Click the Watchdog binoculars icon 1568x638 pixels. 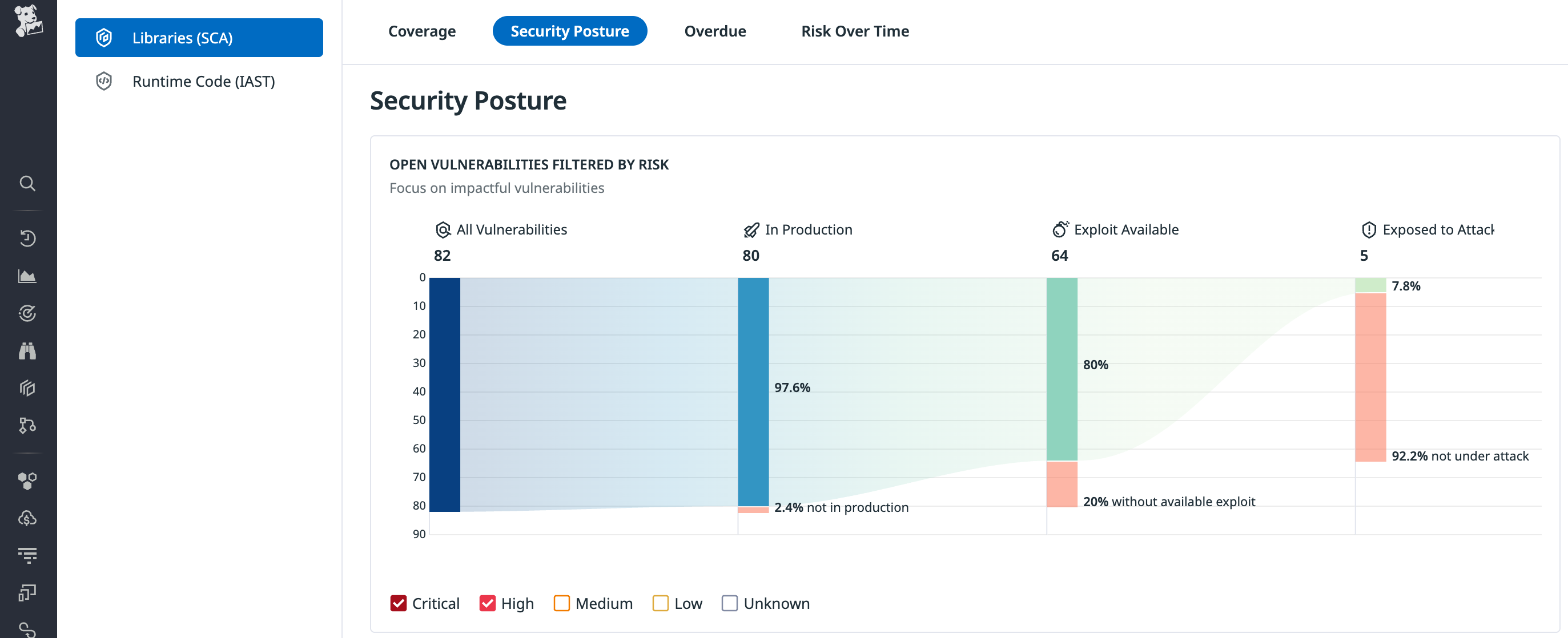[x=28, y=351]
